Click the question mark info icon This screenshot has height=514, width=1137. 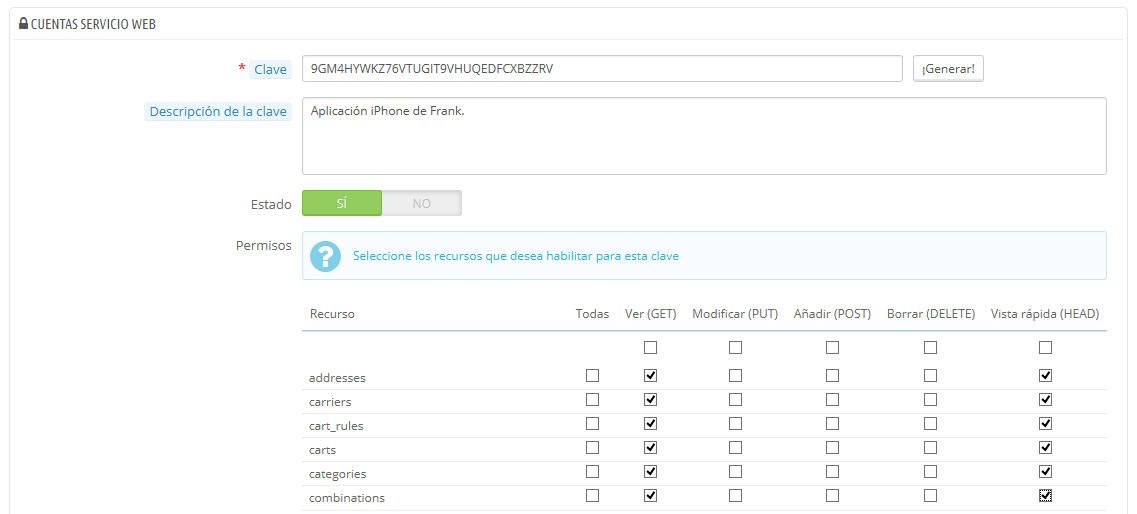point(325,256)
